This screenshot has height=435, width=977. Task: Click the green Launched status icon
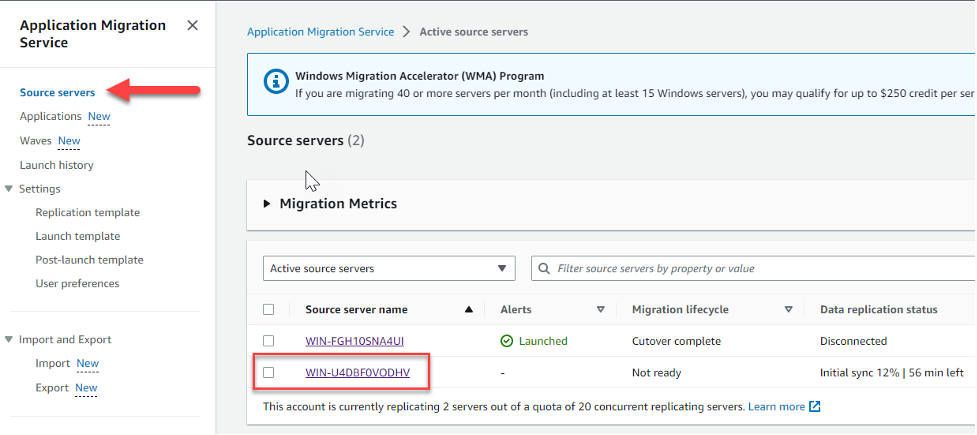tap(507, 341)
